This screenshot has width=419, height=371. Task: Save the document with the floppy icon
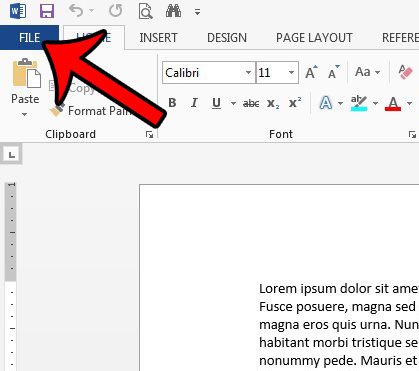pyautogui.click(x=47, y=11)
